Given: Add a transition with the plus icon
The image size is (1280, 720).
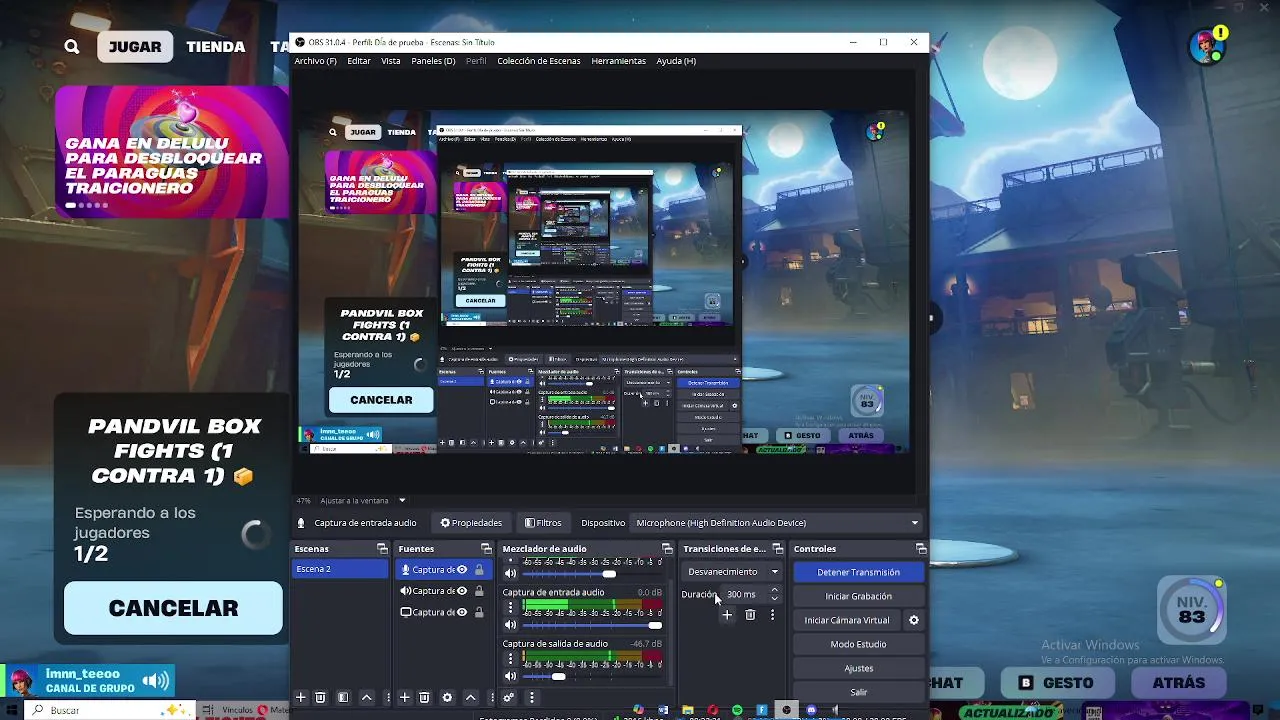Looking at the screenshot, I should coord(727,615).
